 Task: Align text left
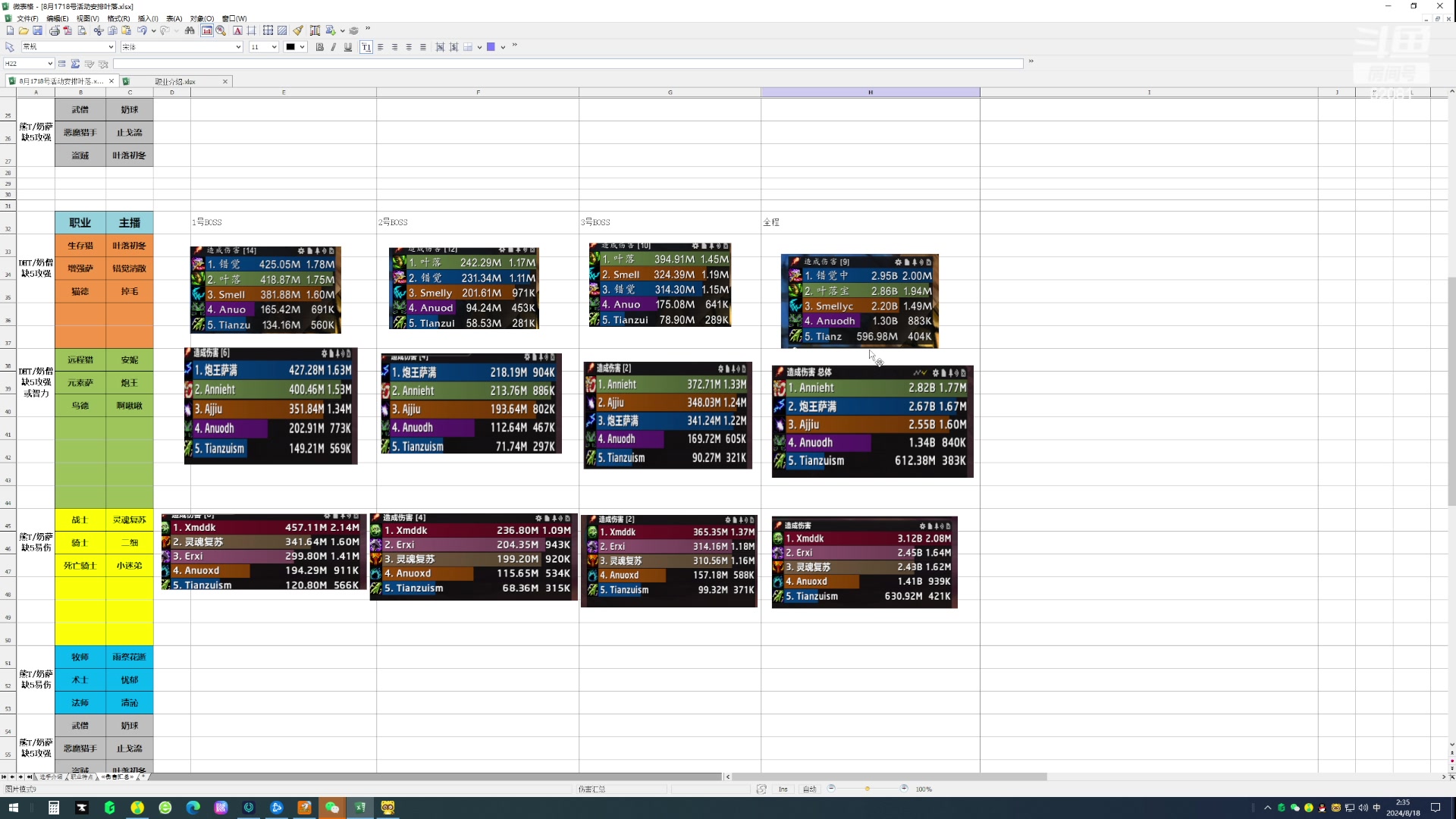click(381, 47)
